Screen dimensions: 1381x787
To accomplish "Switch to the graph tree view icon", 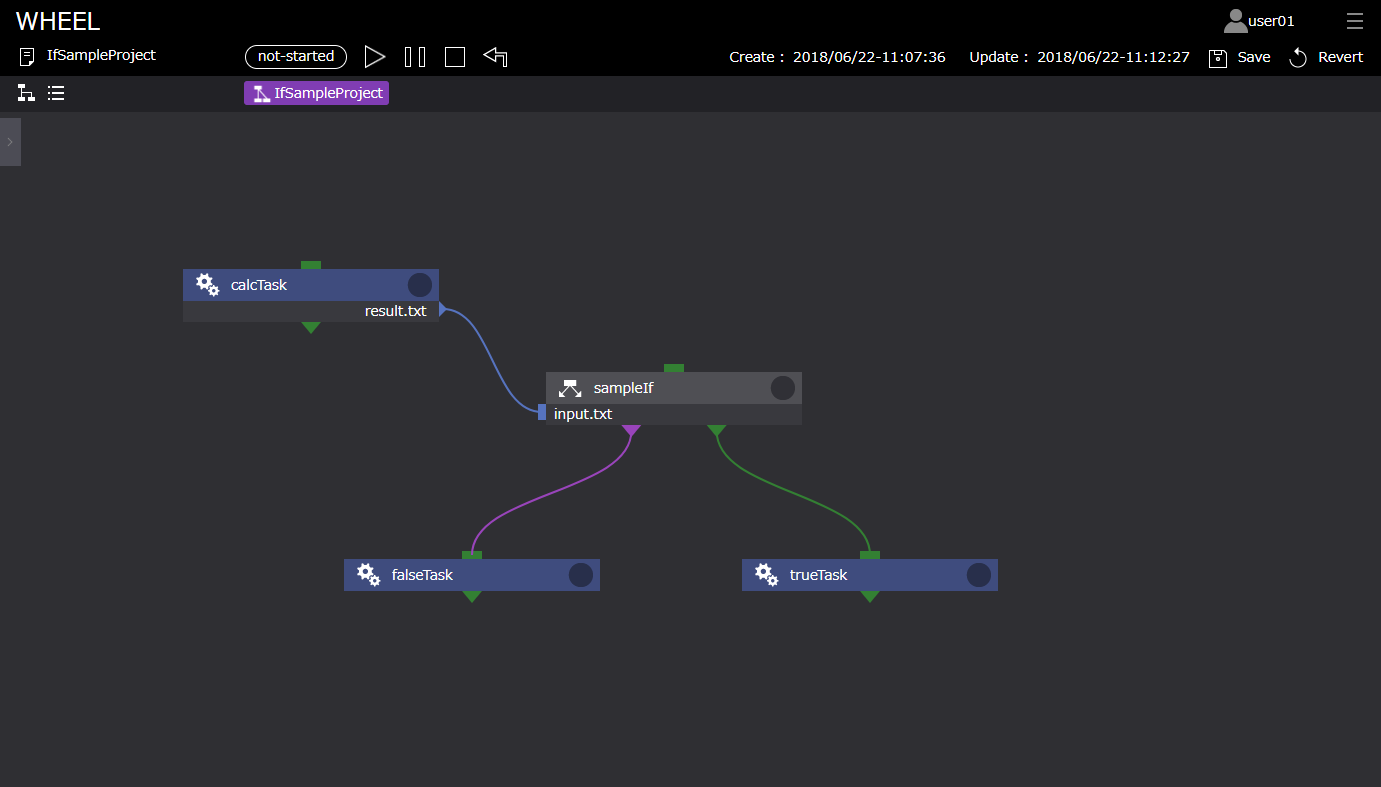I will 26,93.
